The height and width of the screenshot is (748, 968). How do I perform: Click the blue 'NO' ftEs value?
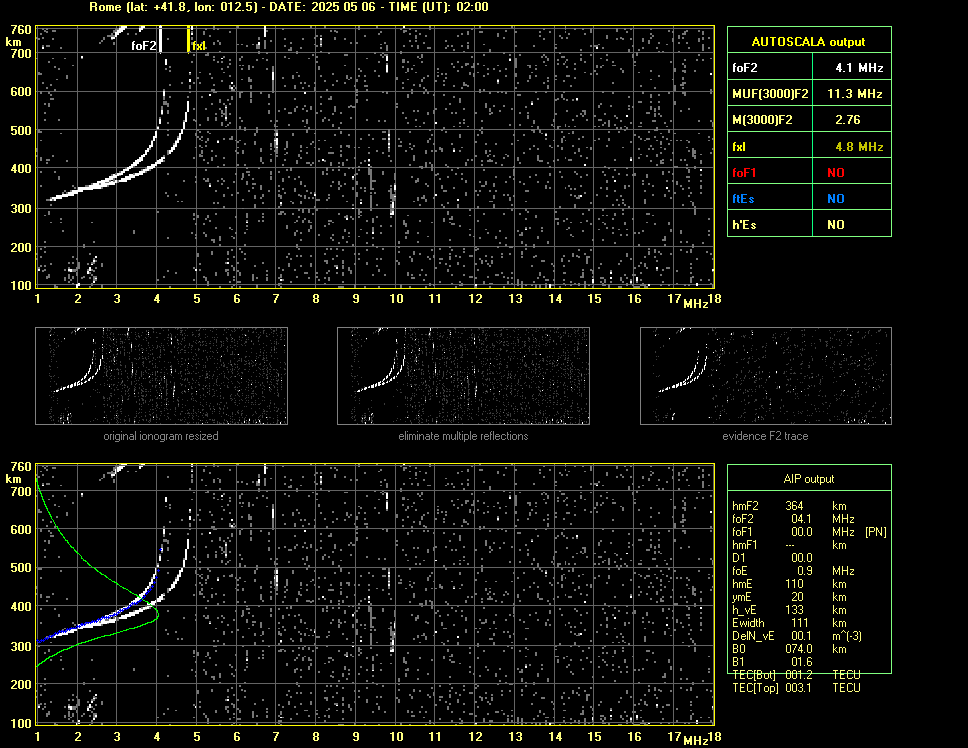click(836, 199)
